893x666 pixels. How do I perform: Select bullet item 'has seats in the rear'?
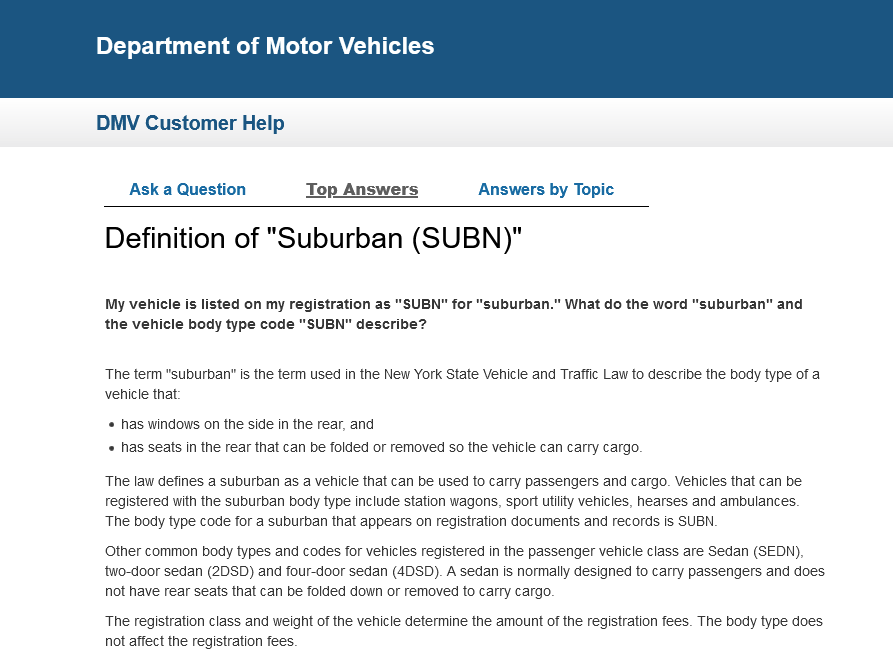pyautogui.click(x=382, y=447)
